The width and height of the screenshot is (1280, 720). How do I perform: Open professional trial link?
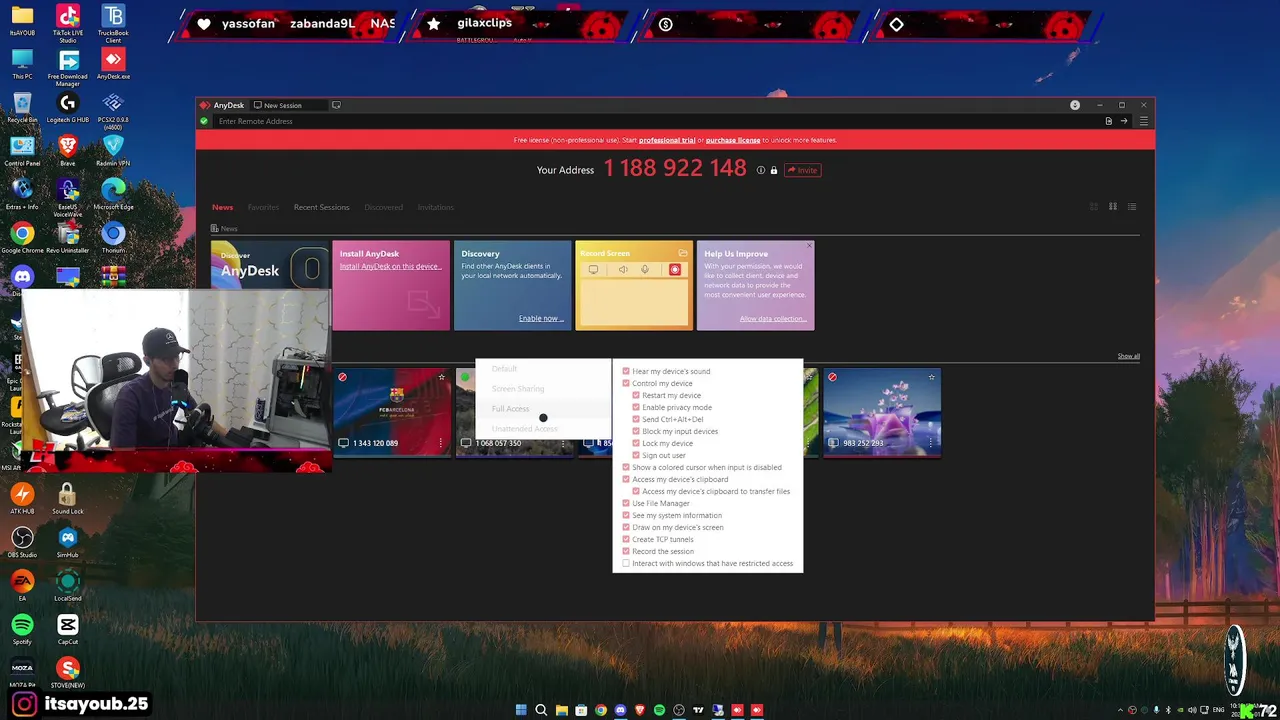pyautogui.click(x=667, y=140)
